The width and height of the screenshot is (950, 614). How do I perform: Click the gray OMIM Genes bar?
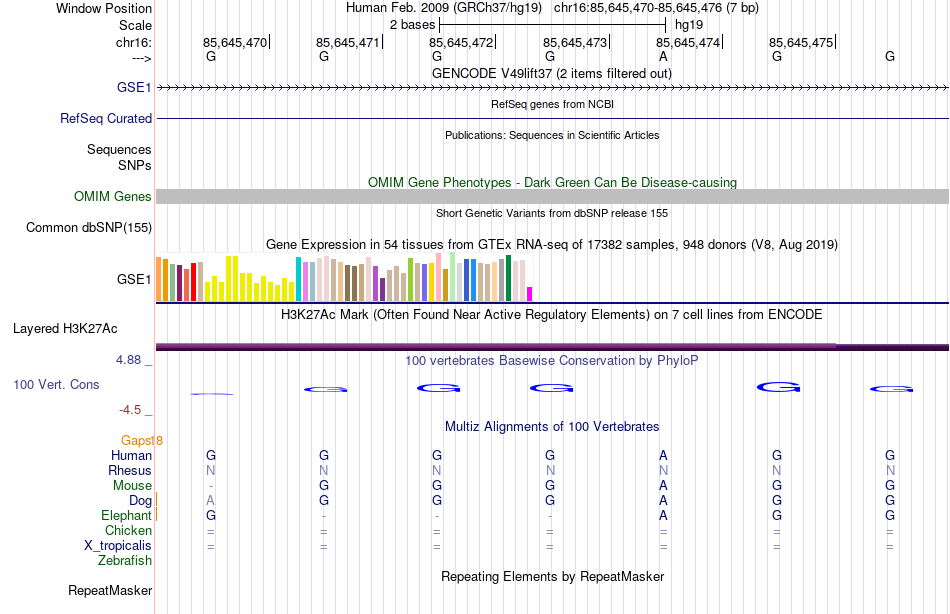tap(552, 196)
